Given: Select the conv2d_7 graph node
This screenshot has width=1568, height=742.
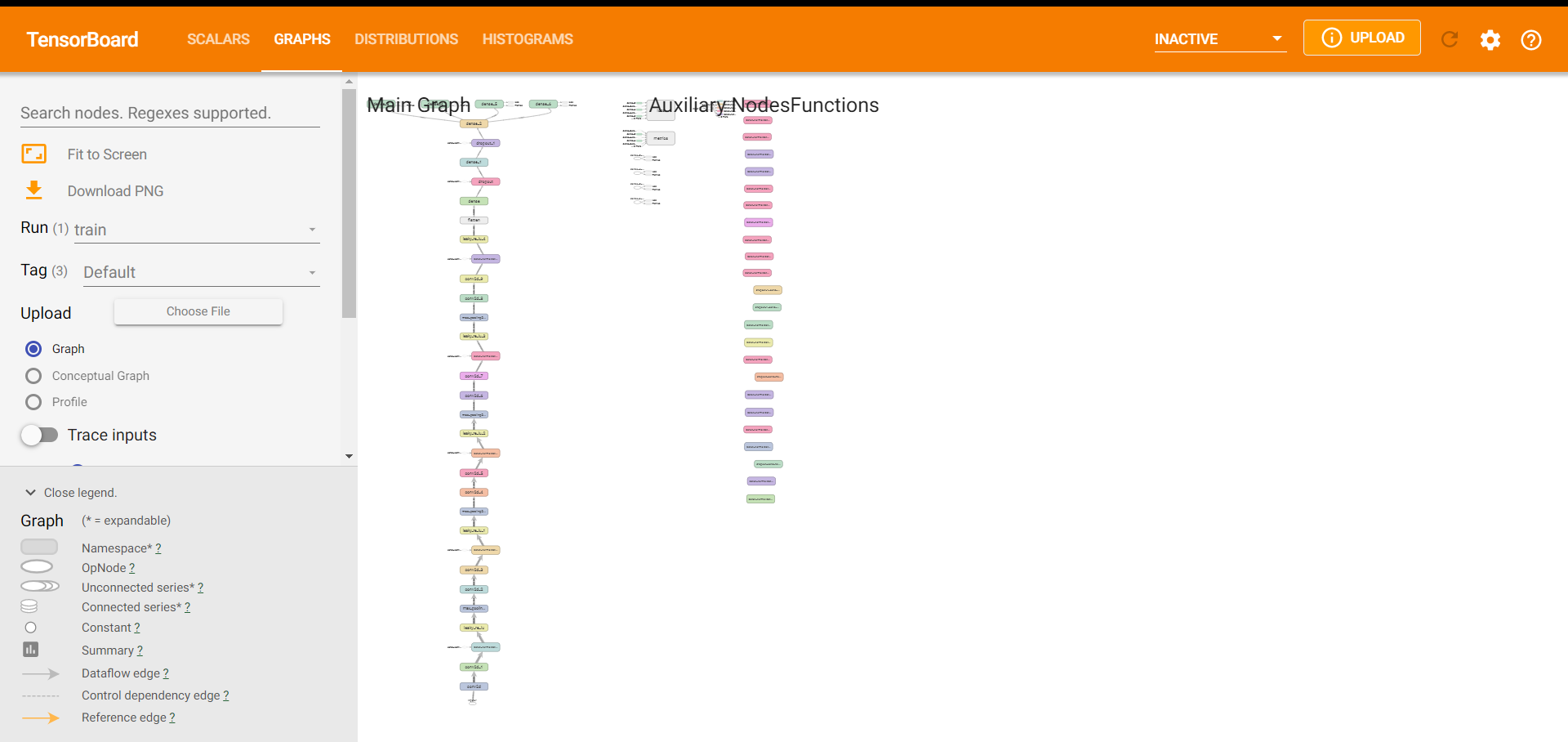Looking at the screenshot, I should click(474, 376).
